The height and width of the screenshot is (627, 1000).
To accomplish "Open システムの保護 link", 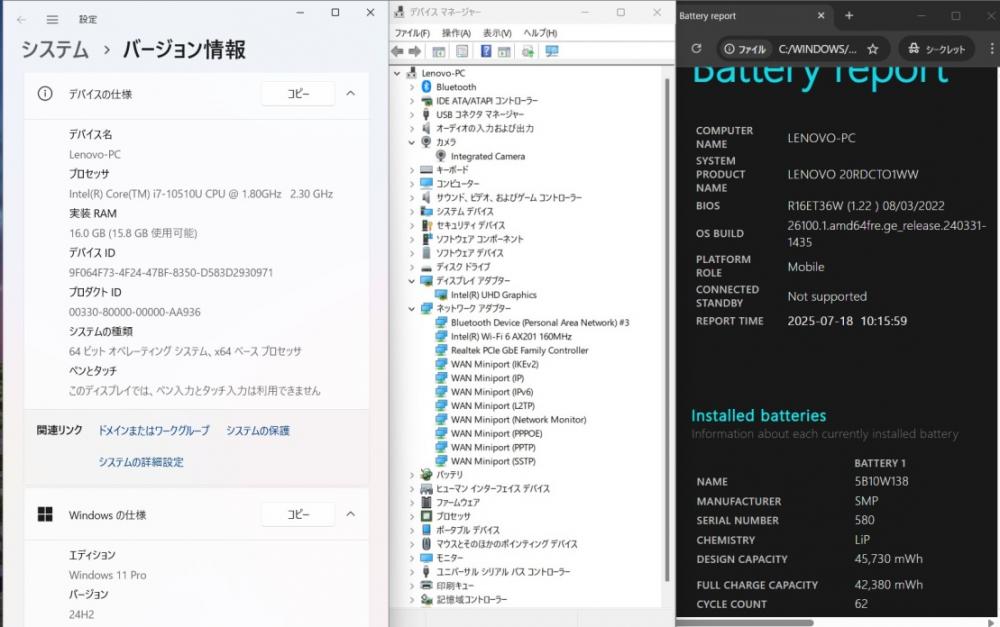I will pos(258,431).
